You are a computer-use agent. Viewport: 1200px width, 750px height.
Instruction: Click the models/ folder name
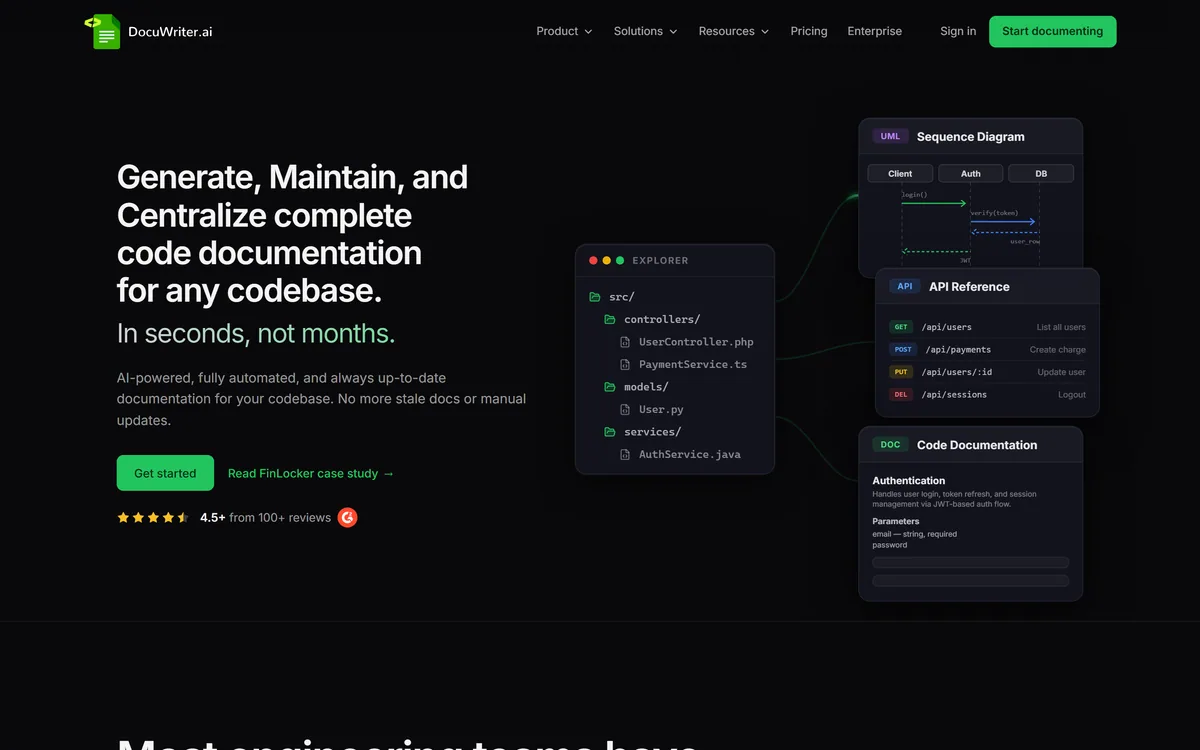646,387
